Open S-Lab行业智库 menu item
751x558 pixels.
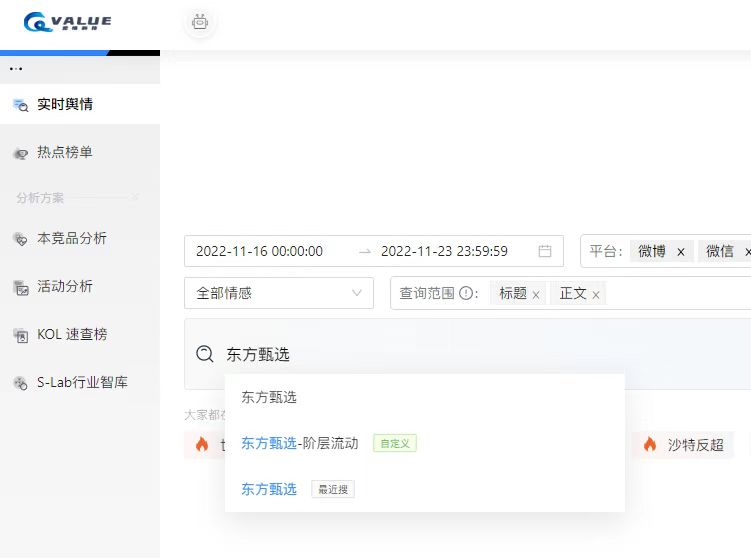coord(82,382)
